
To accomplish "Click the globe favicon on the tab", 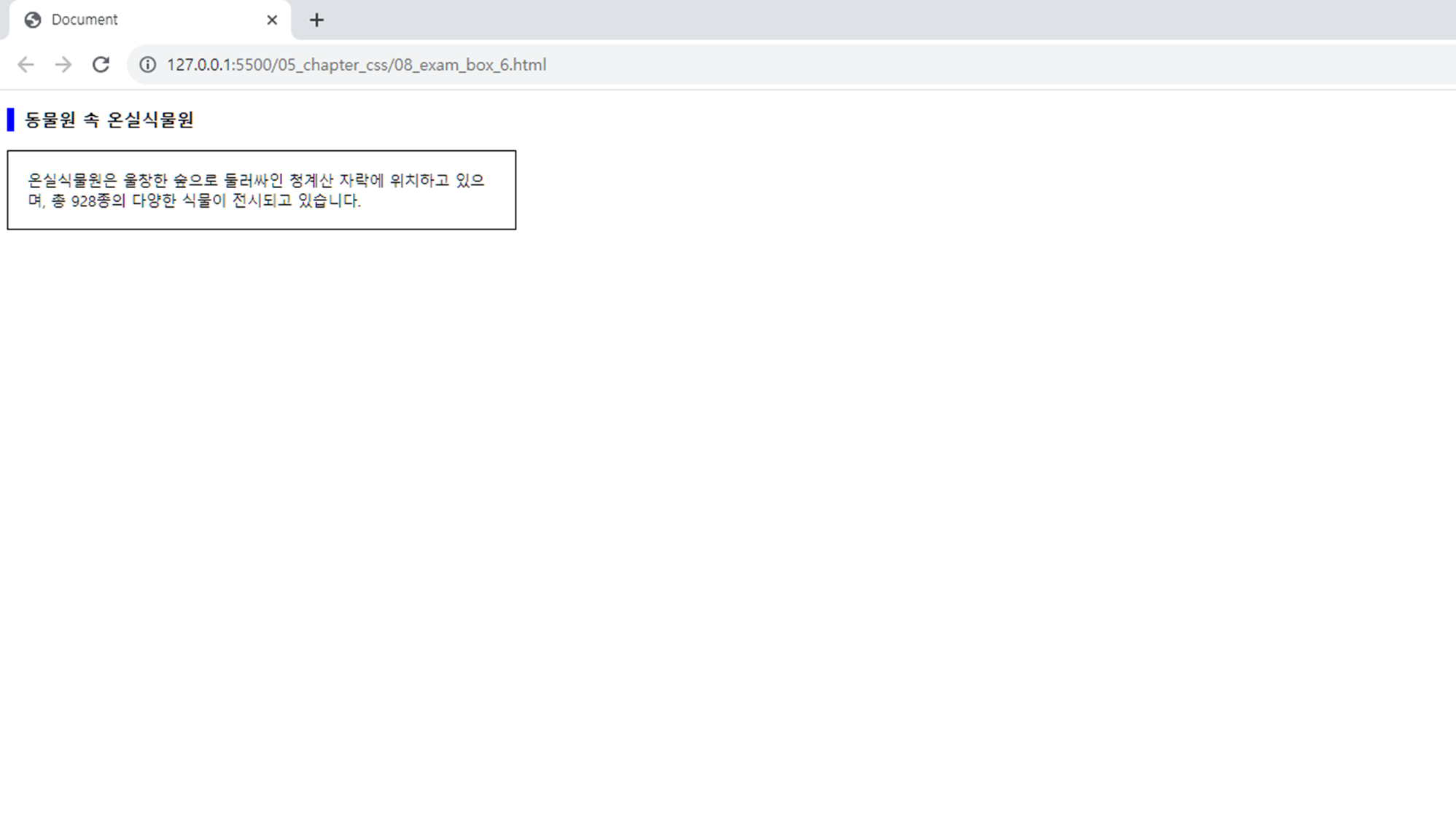I will [33, 20].
